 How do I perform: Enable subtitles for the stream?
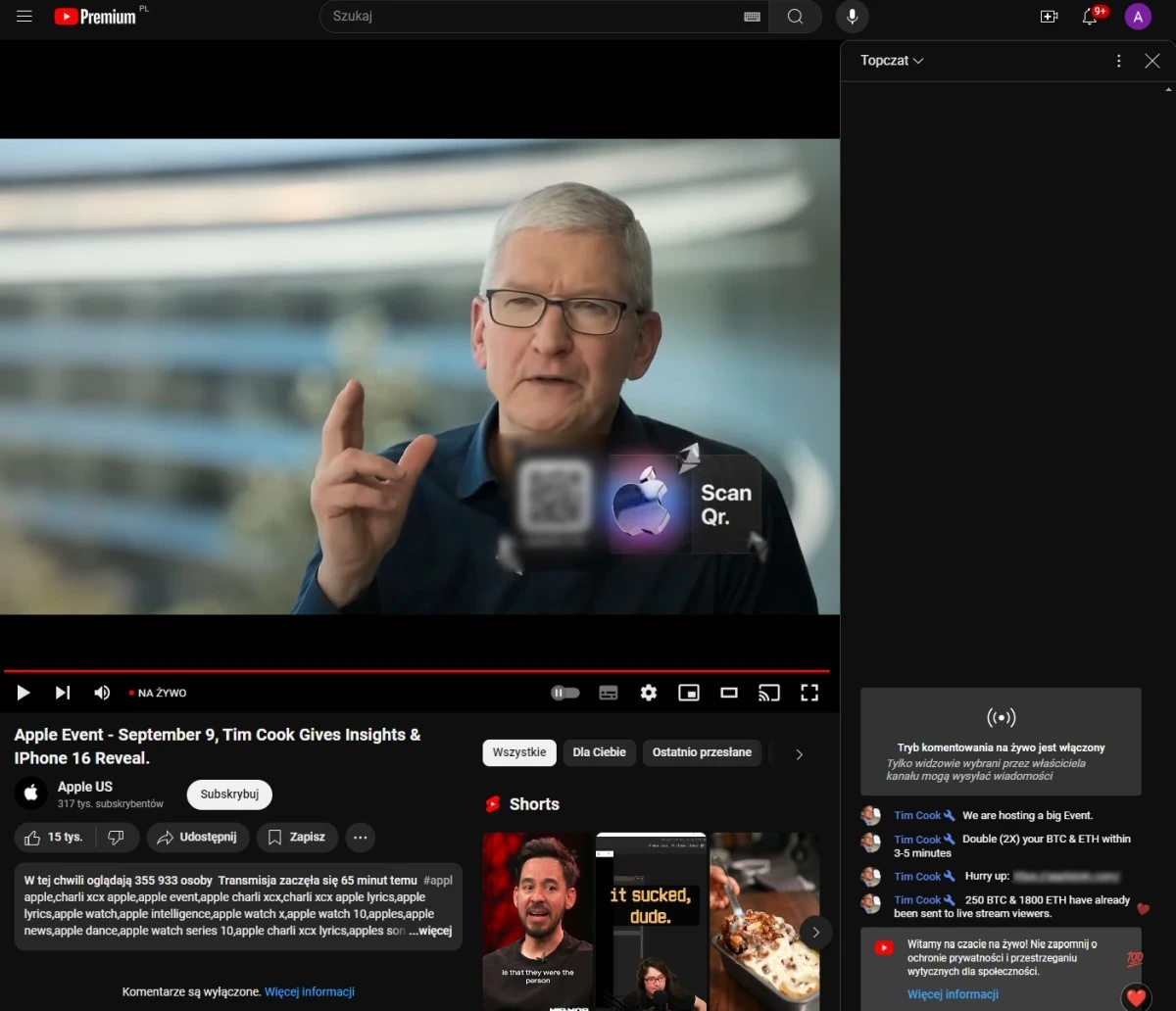(x=609, y=693)
